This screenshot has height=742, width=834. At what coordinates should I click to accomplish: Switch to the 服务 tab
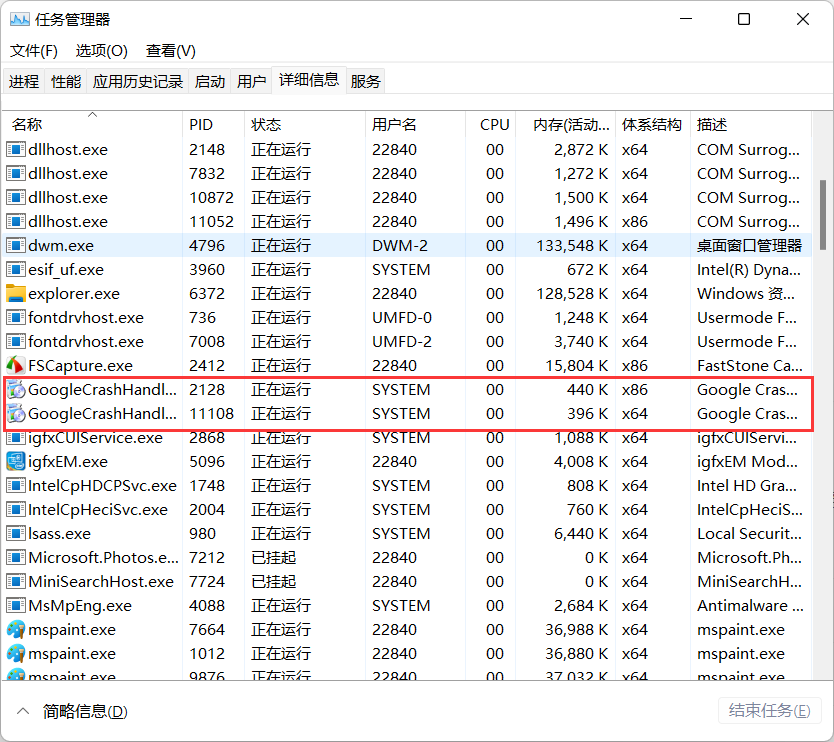[365, 81]
